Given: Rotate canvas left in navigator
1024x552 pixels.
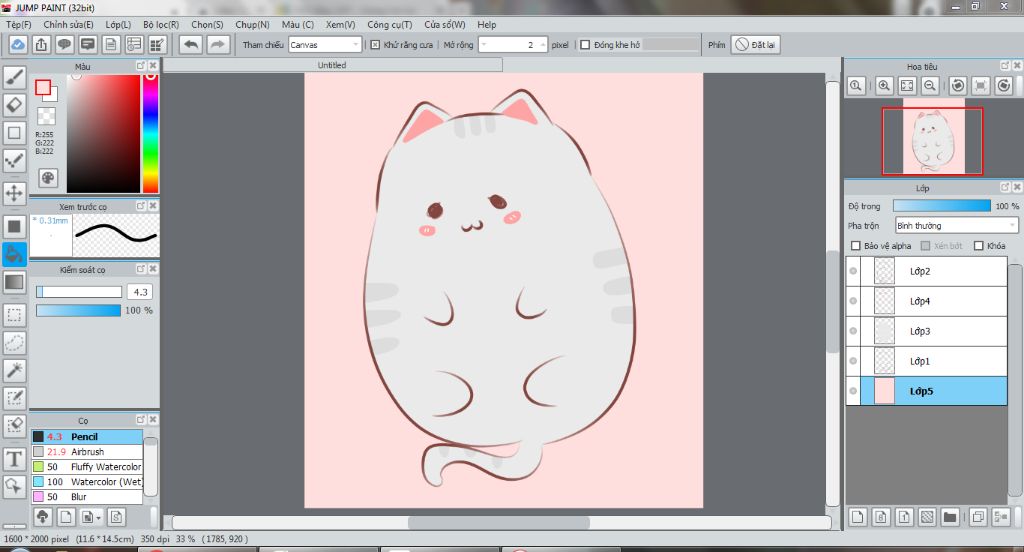Looking at the screenshot, I should pyautogui.click(x=957, y=86).
